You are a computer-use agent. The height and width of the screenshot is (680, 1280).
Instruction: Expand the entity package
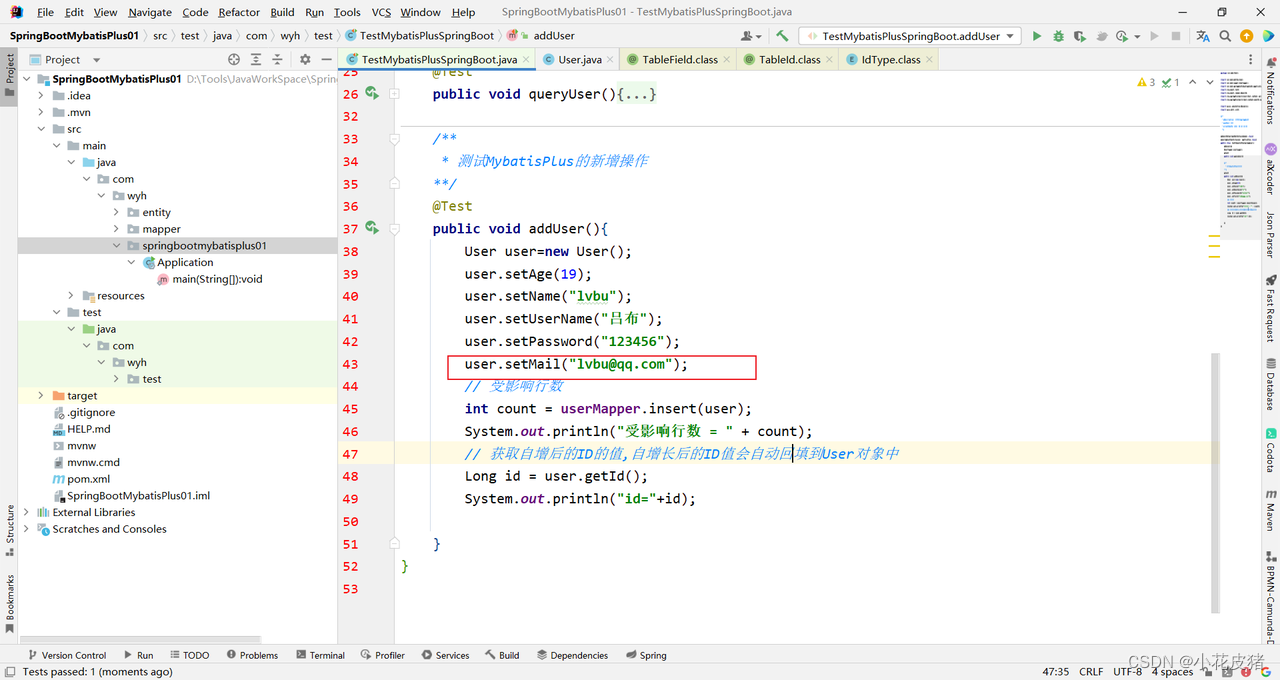point(116,212)
